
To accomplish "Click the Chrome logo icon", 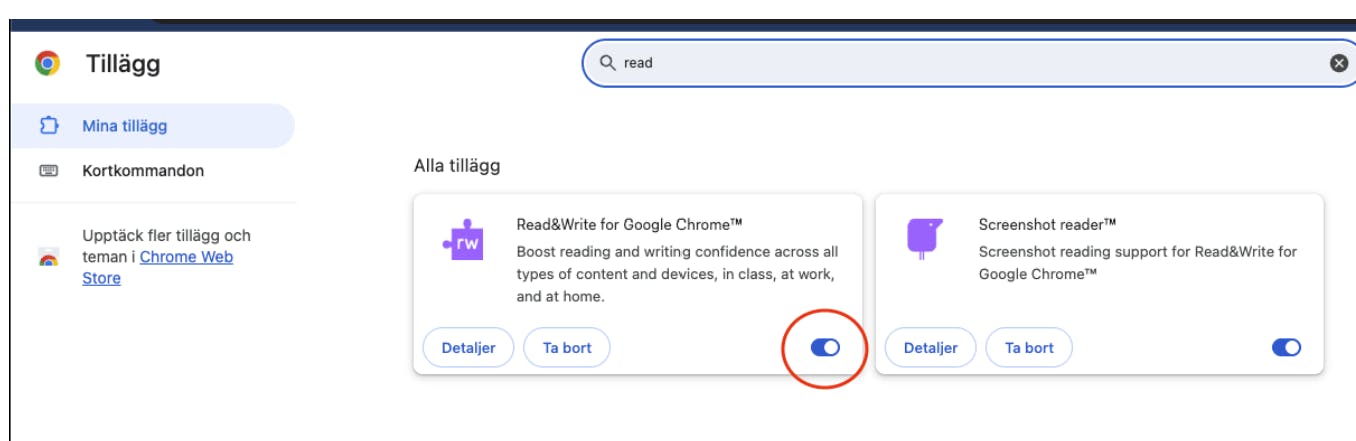I will coord(47,64).
